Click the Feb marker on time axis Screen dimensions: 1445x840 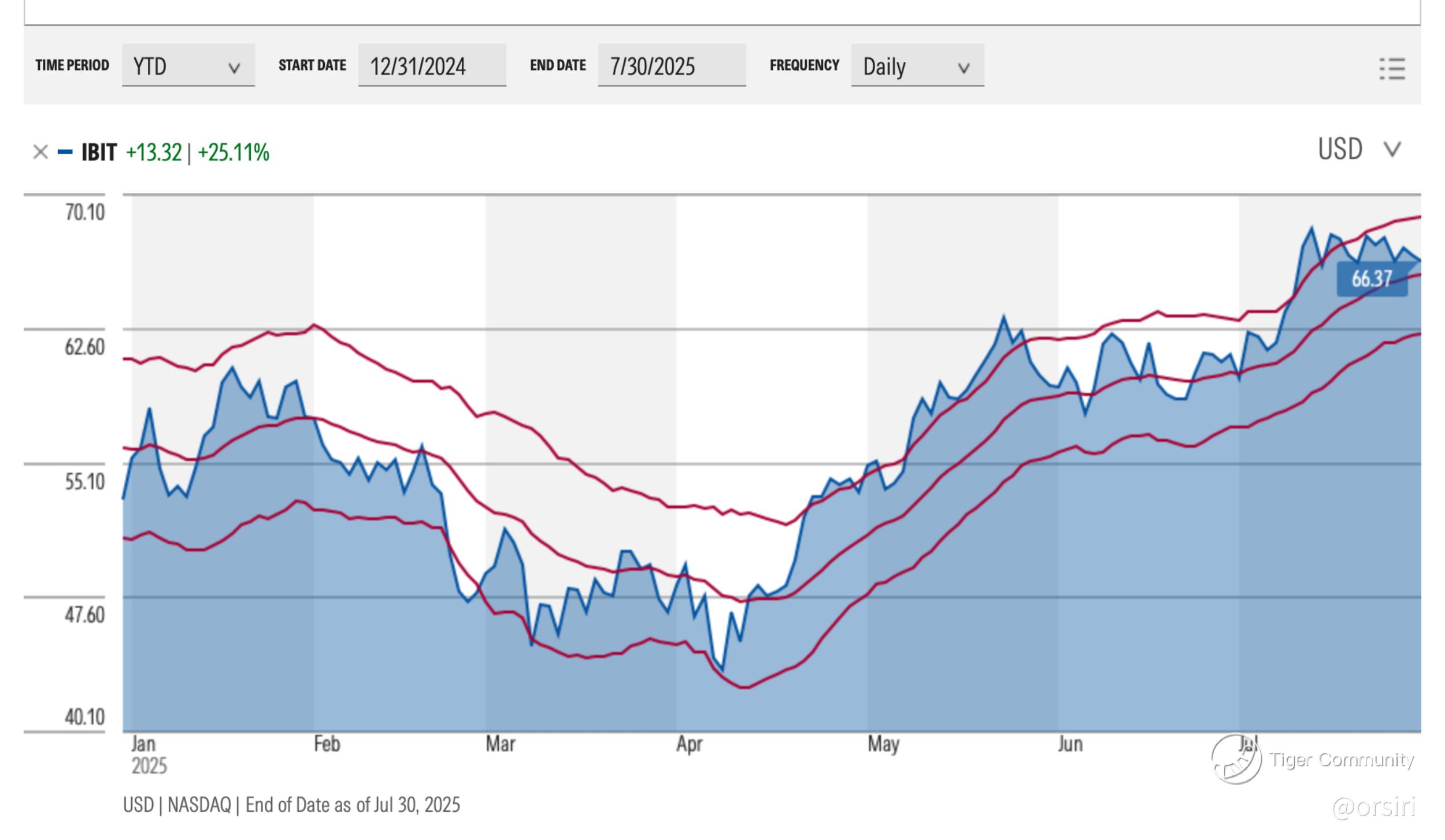pyautogui.click(x=327, y=744)
